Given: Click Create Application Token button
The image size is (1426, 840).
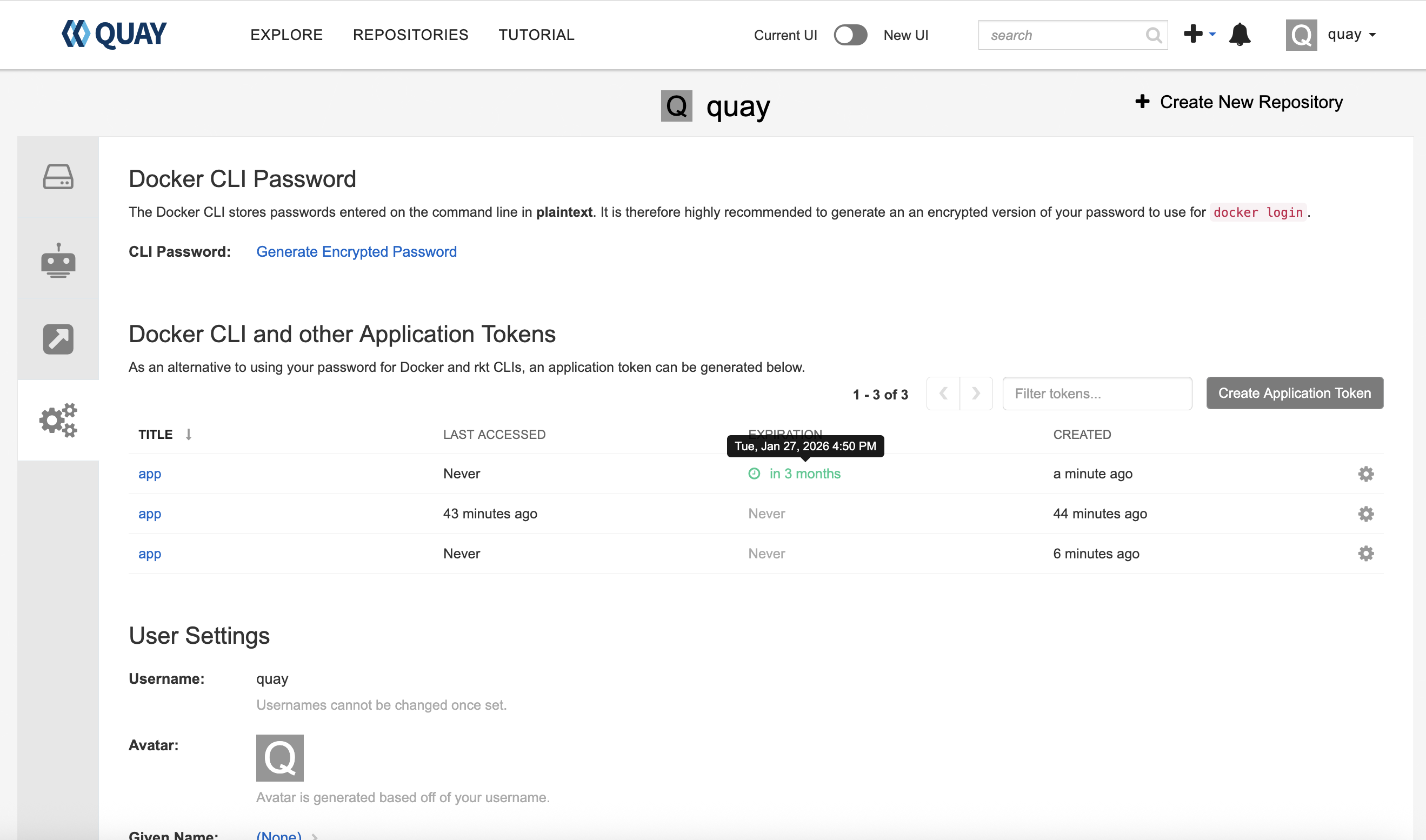Looking at the screenshot, I should (1294, 394).
